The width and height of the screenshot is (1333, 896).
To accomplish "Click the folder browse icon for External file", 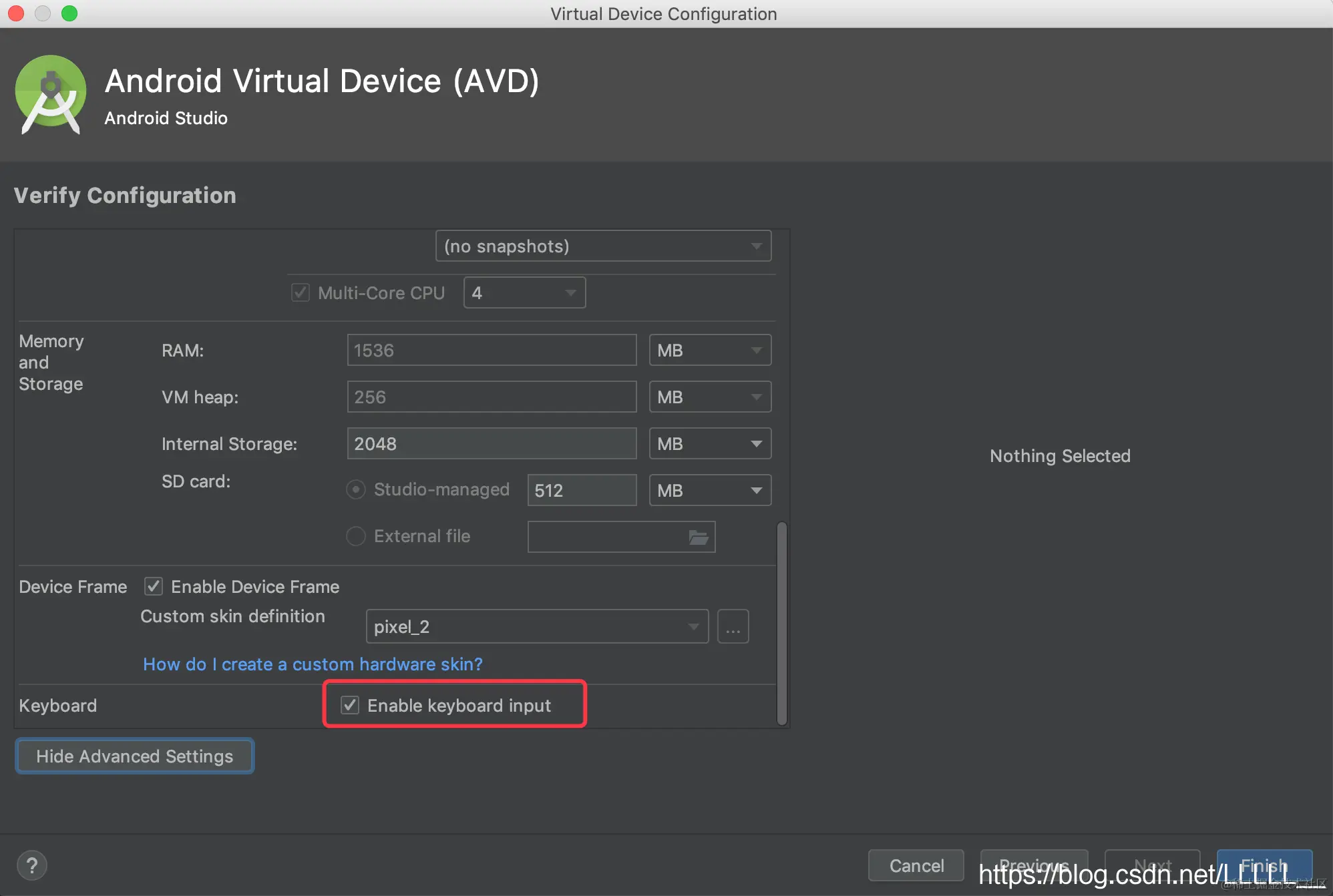I will [698, 537].
